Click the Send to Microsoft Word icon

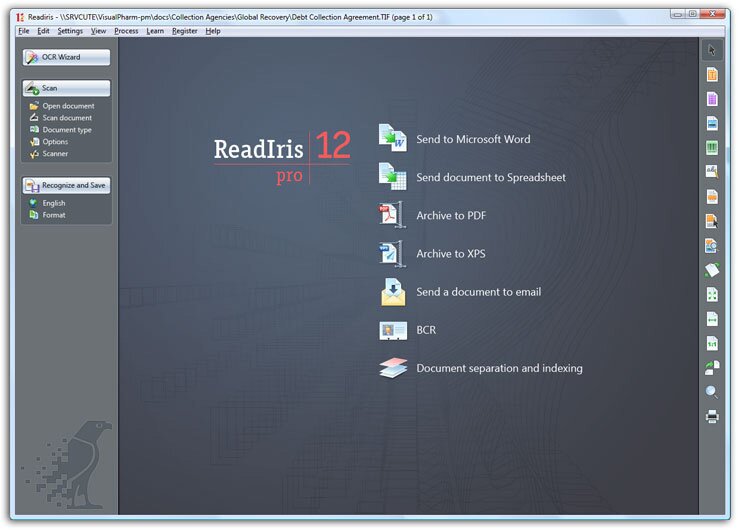(x=393, y=138)
